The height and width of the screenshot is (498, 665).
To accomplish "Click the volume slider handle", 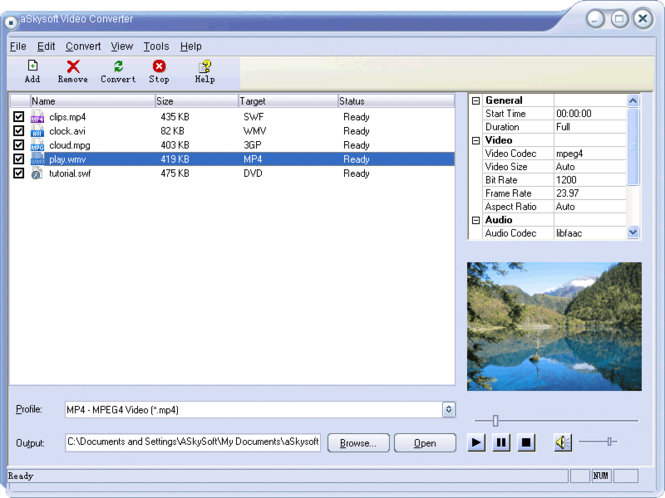I will [609, 442].
